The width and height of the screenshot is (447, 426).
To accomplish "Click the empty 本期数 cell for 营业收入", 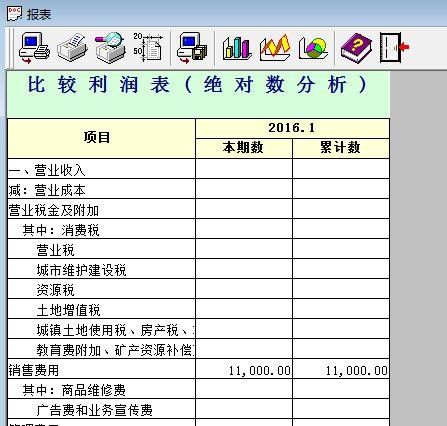I will click(244, 169).
